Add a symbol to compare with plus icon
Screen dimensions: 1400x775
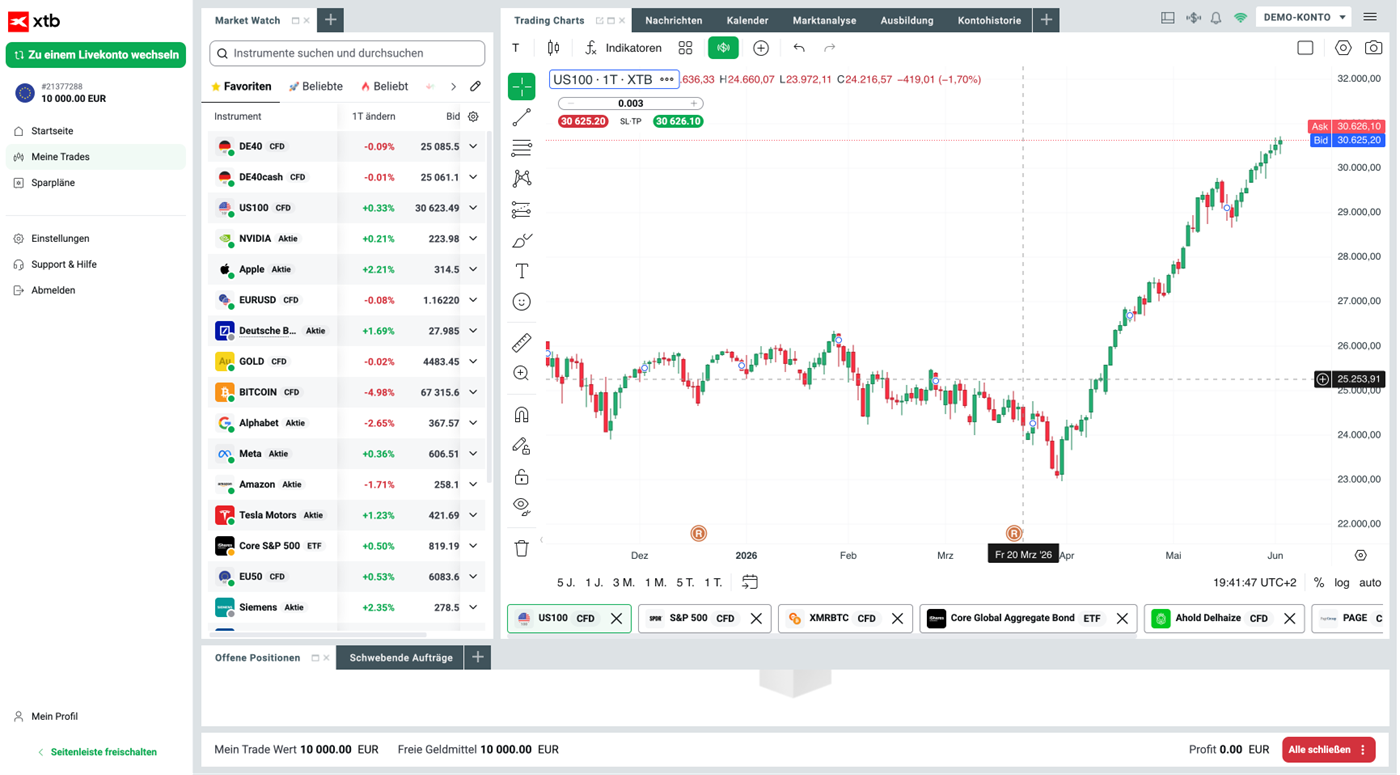point(761,48)
